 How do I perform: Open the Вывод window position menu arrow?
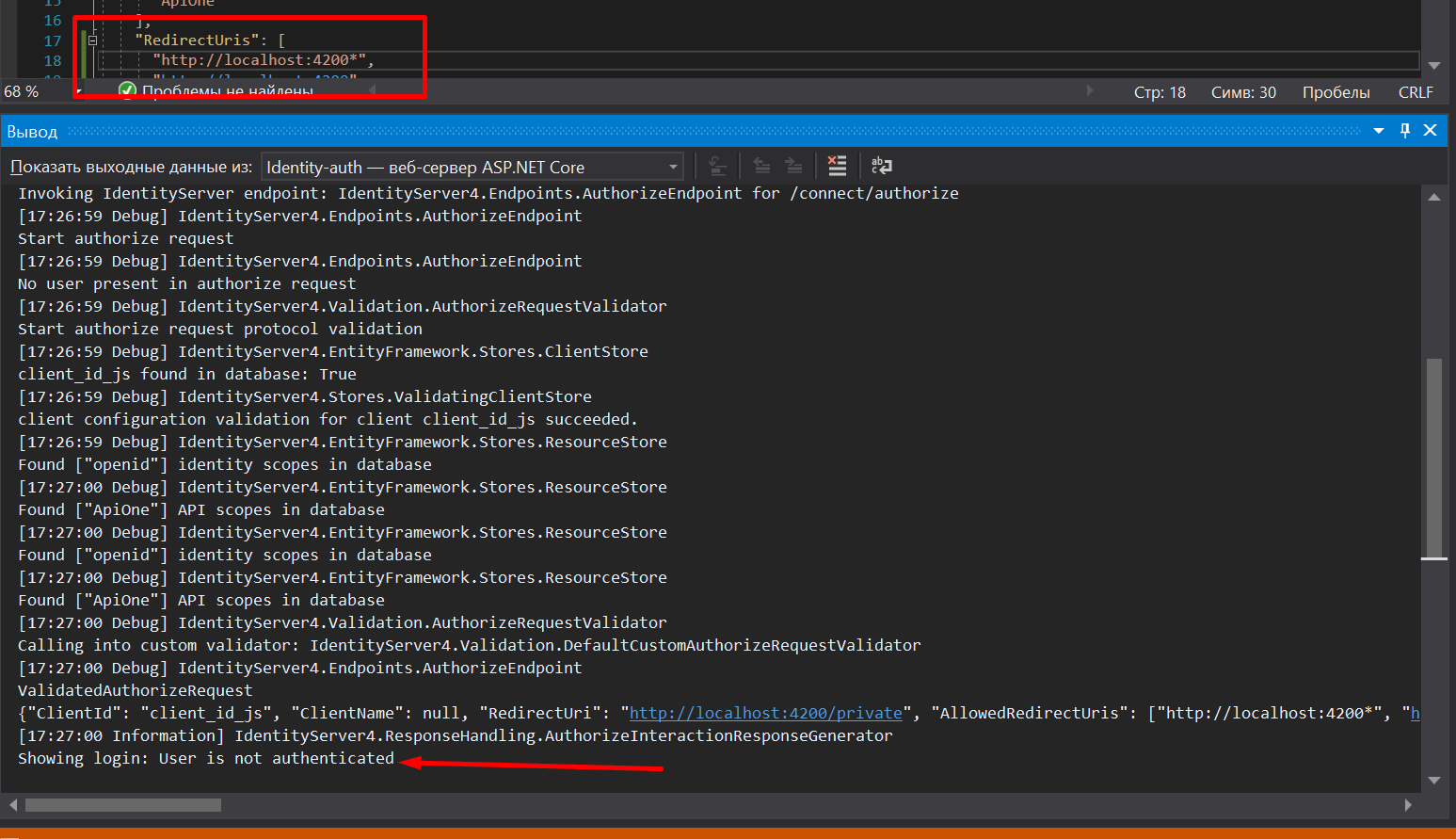tap(1378, 131)
